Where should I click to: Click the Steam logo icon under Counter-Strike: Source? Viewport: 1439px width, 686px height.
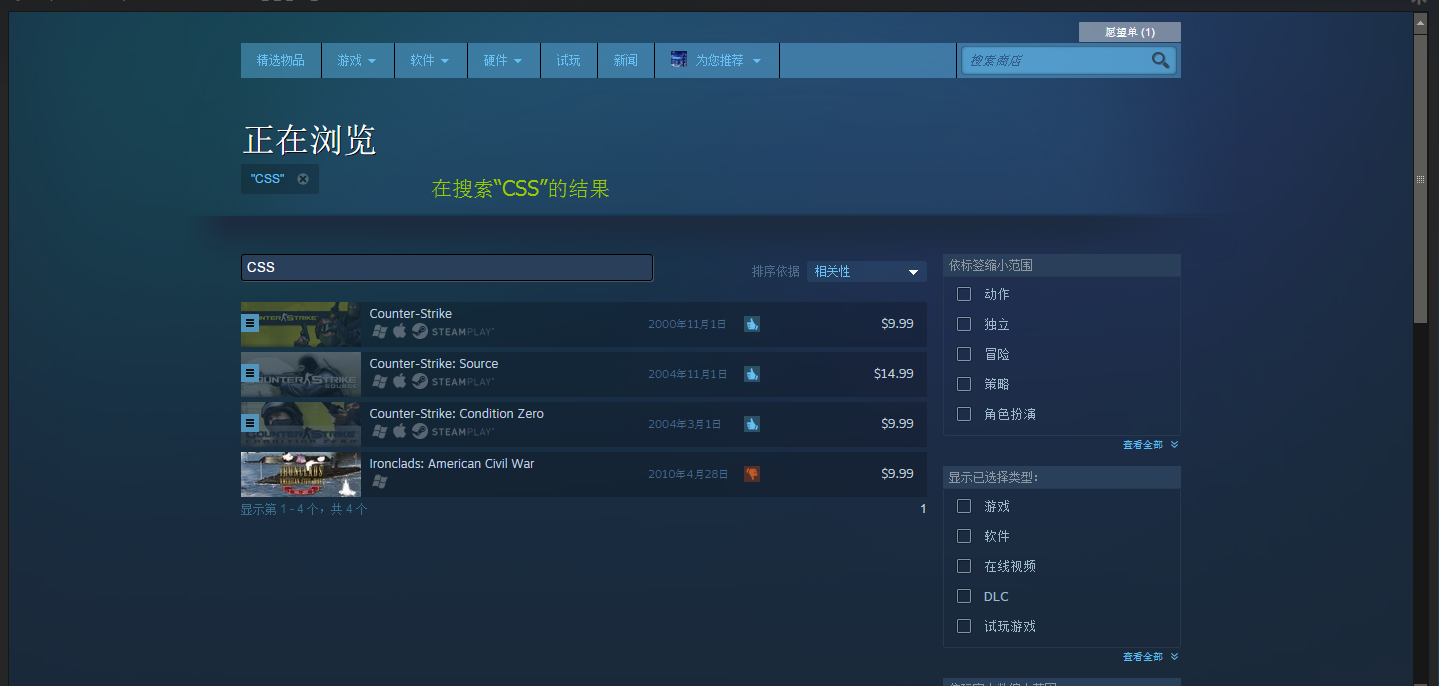click(x=420, y=381)
